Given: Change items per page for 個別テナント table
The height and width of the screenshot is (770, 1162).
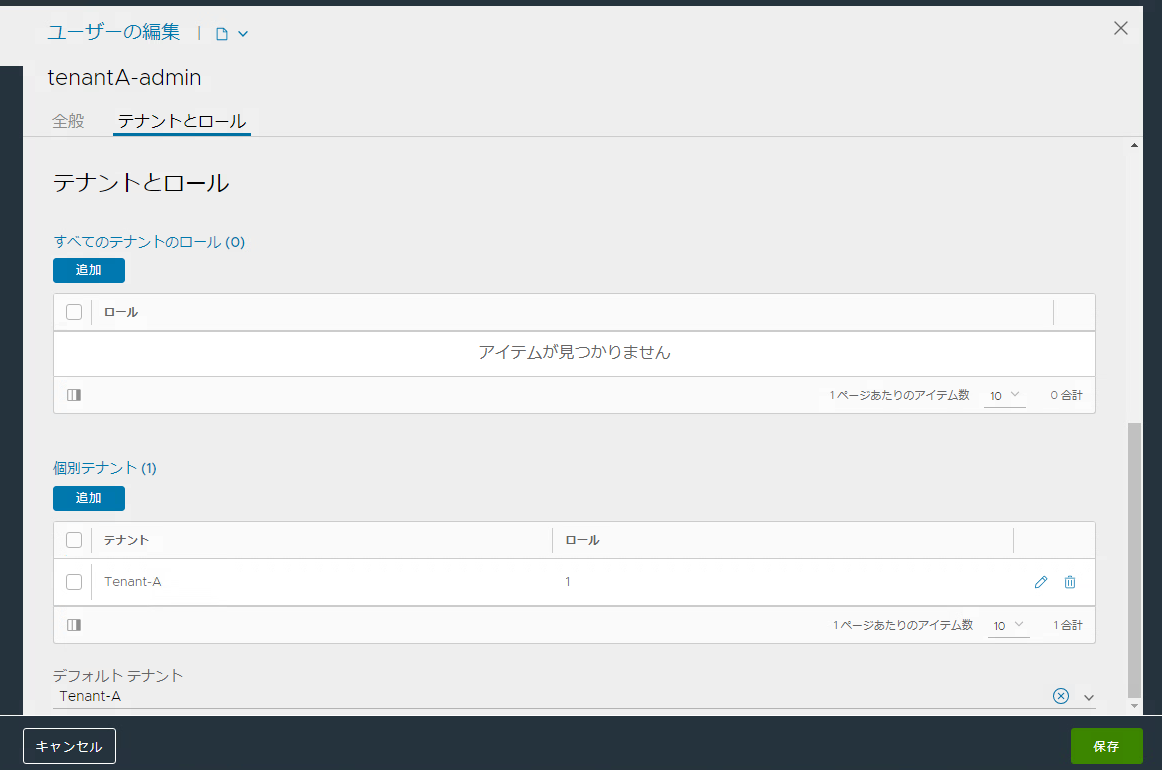Looking at the screenshot, I should [x=1008, y=624].
